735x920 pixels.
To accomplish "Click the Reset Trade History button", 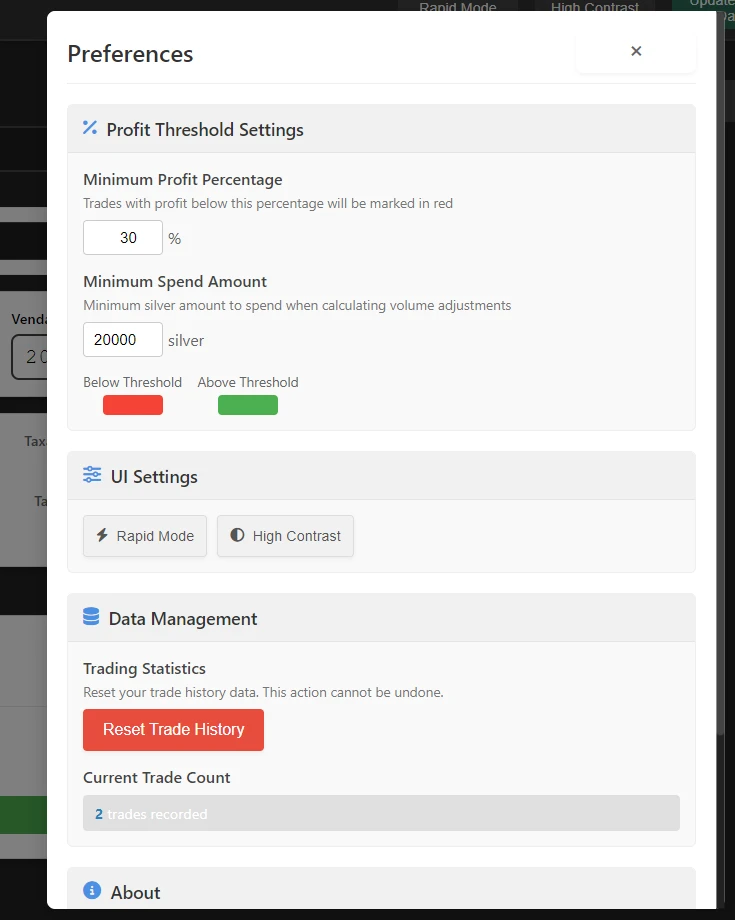I will [x=173, y=730].
